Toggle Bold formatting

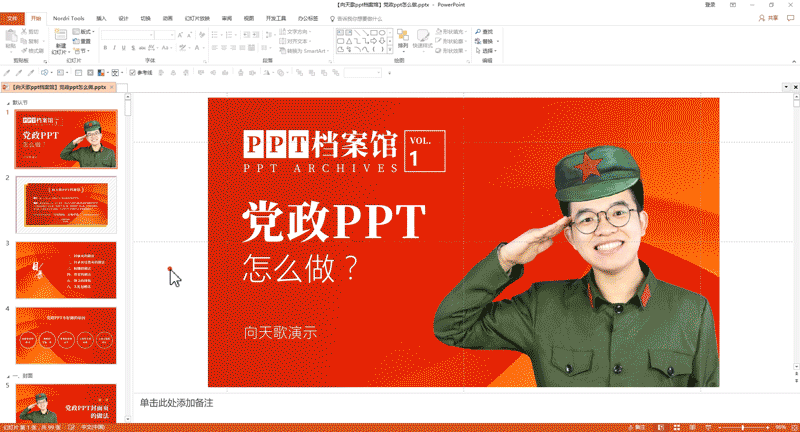(x=105, y=48)
